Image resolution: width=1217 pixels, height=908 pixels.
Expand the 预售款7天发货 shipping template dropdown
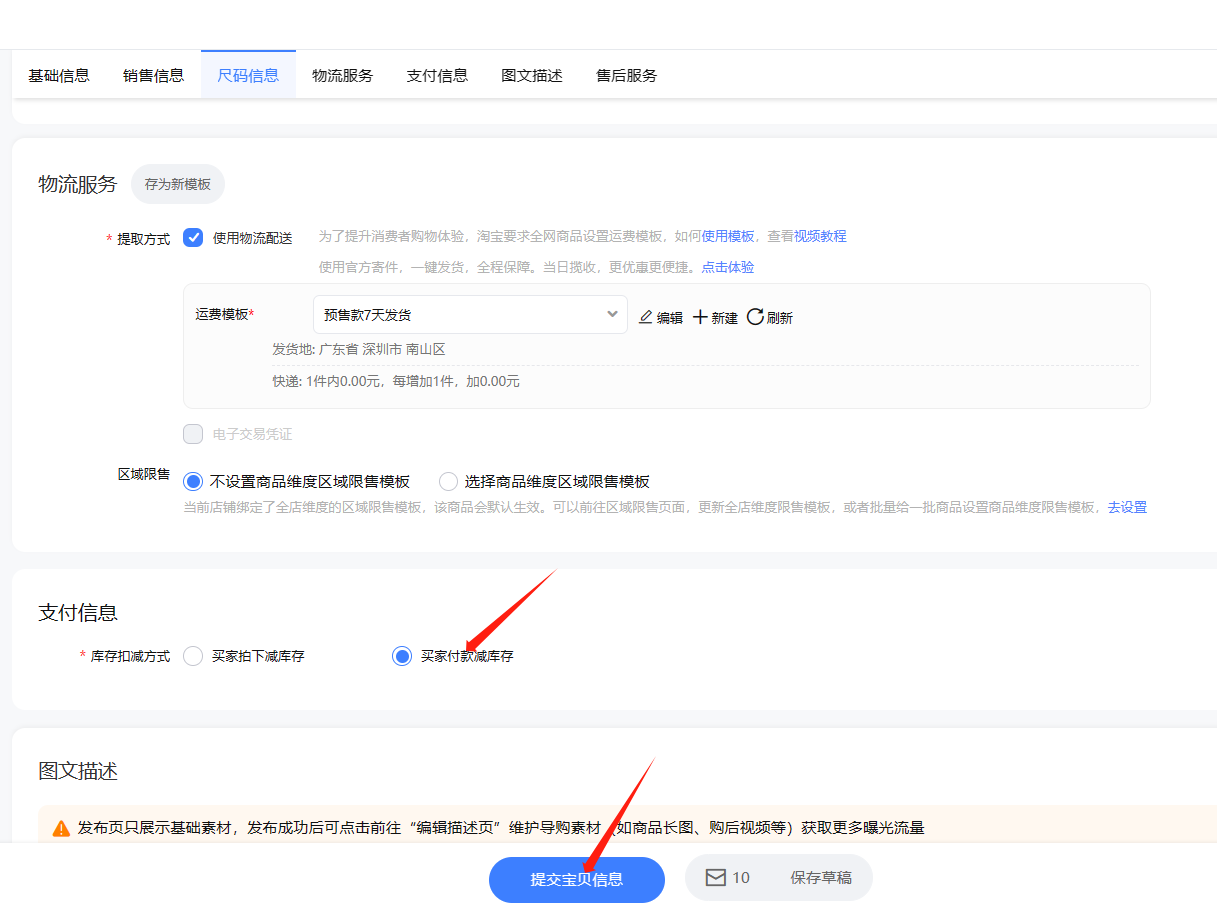click(470, 315)
